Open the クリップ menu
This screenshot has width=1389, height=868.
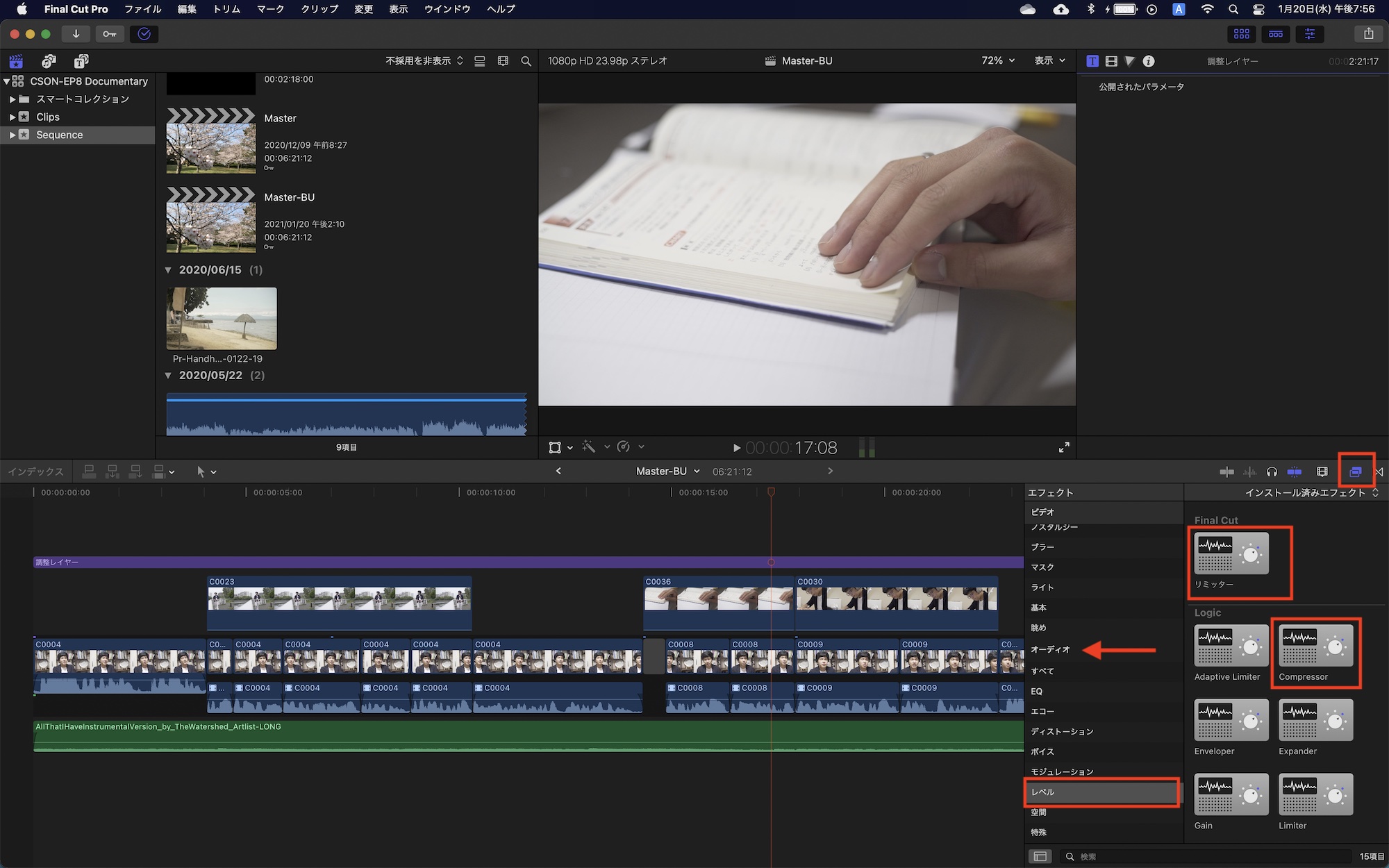(x=319, y=9)
